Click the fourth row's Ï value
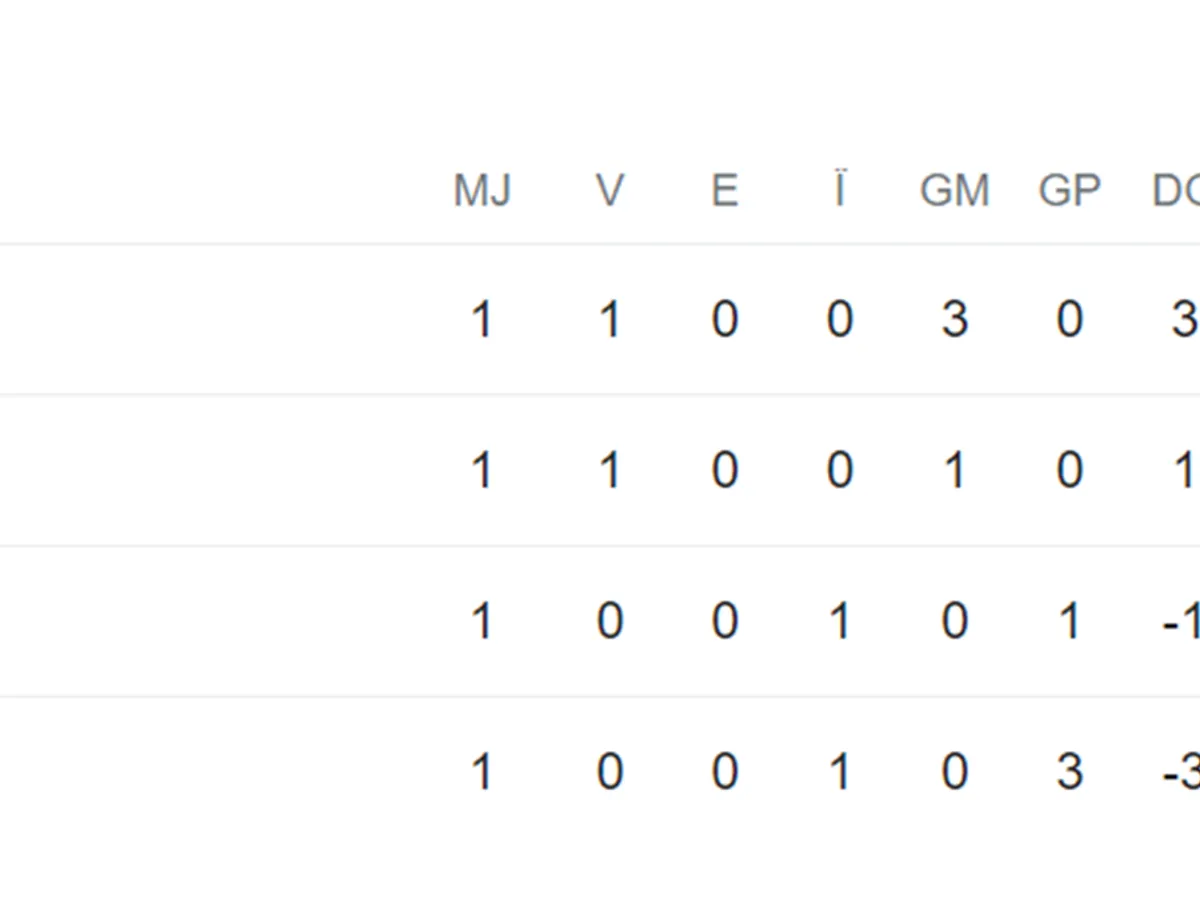The width and height of the screenshot is (1200, 900). (x=840, y=772)
